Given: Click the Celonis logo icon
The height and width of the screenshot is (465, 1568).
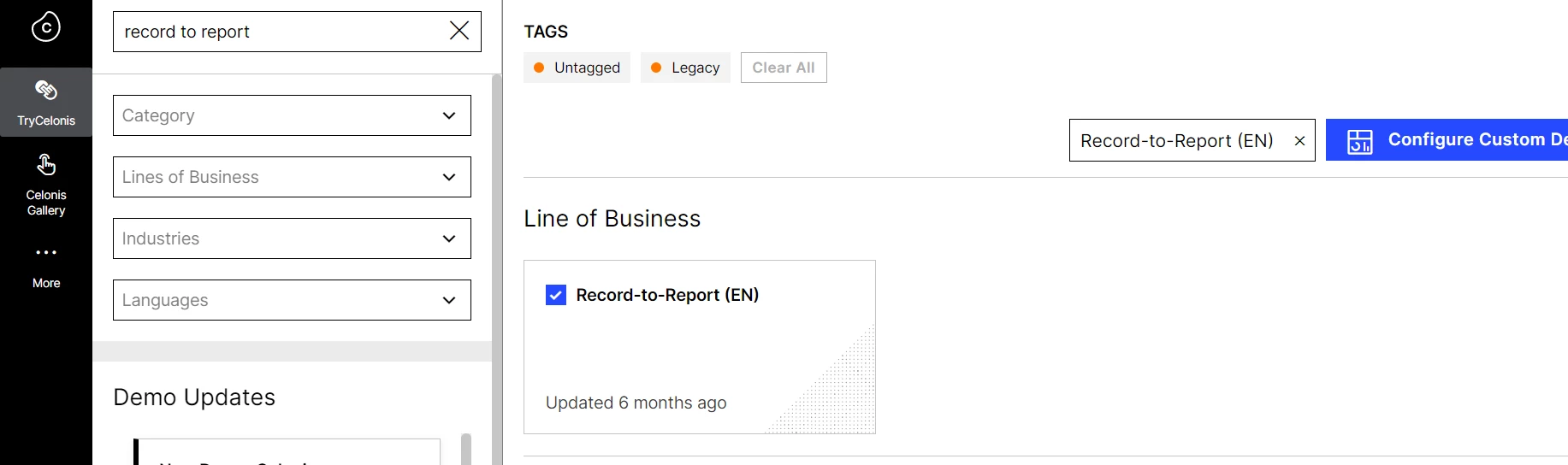Looking at the screenshot, I should click(46, 27).
